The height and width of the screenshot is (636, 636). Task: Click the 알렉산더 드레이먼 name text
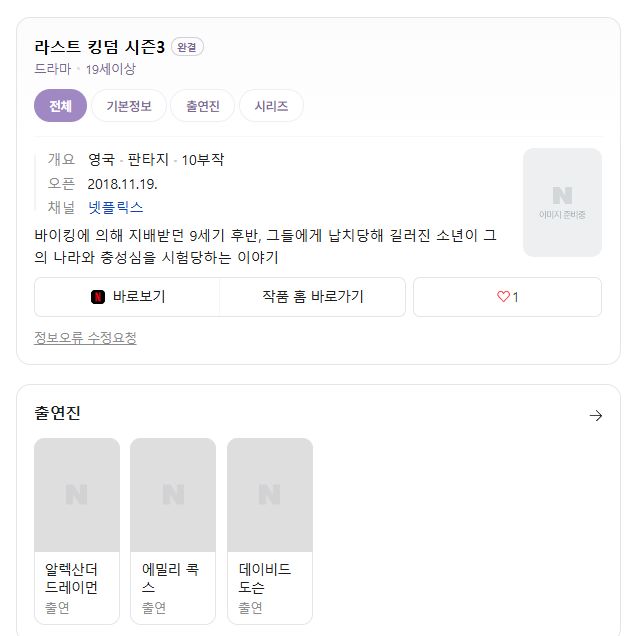click(x=71, y=578)
